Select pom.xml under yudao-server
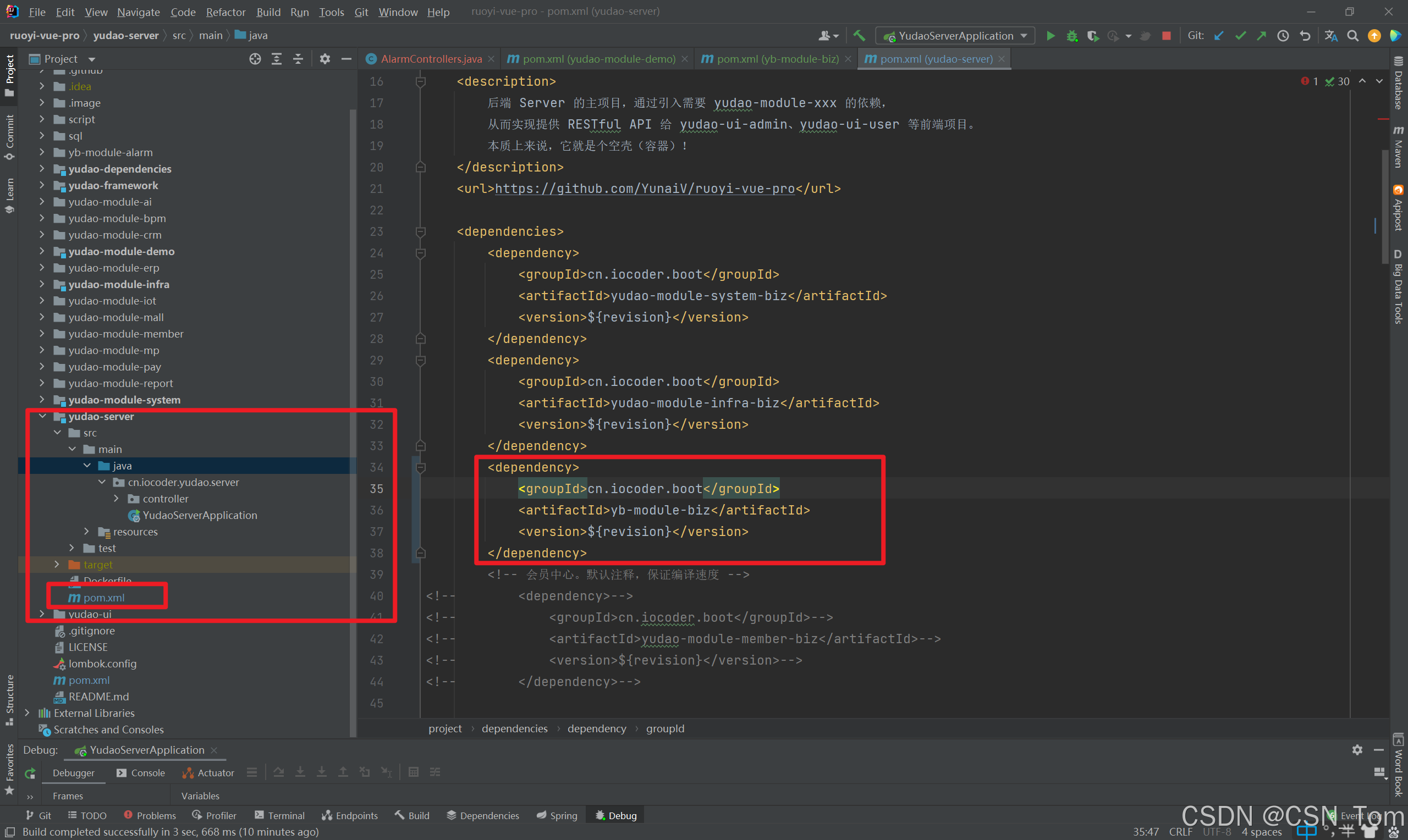Image resolution: width=1408 pixels, height=840 pixels. (103, 598)
